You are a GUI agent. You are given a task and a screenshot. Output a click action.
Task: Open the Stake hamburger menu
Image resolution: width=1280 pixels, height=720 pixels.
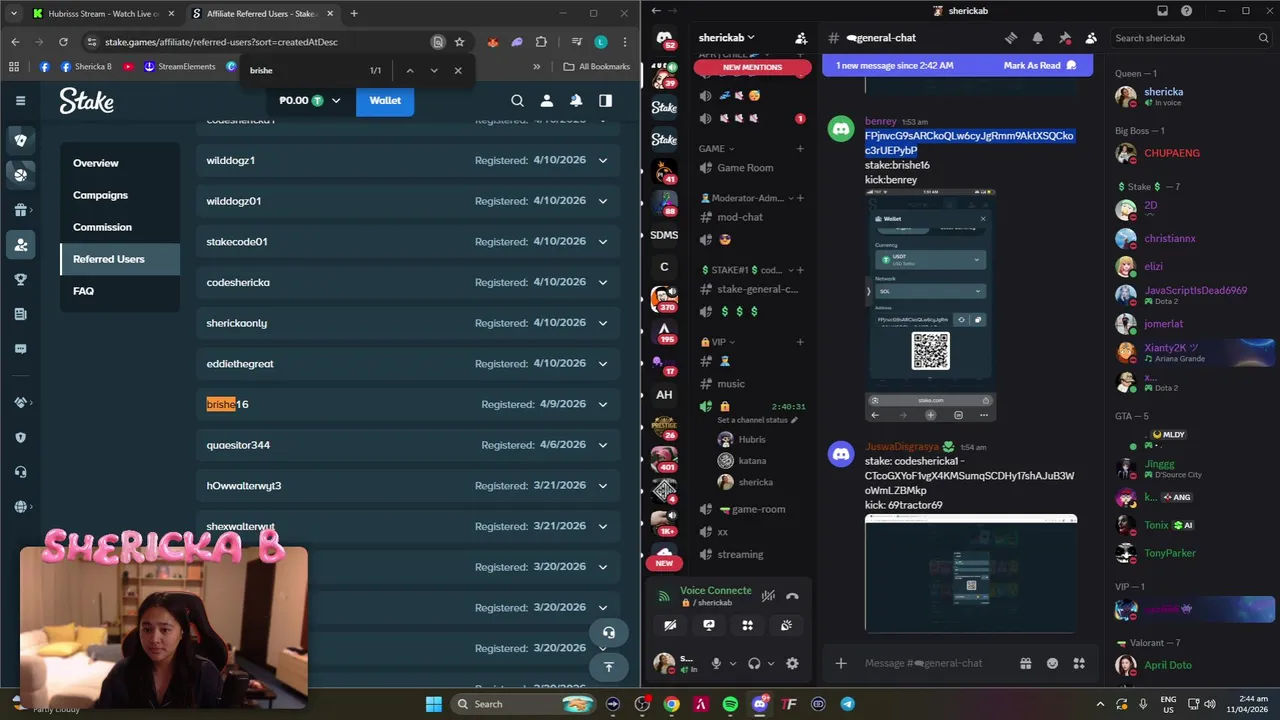(20, 100)
